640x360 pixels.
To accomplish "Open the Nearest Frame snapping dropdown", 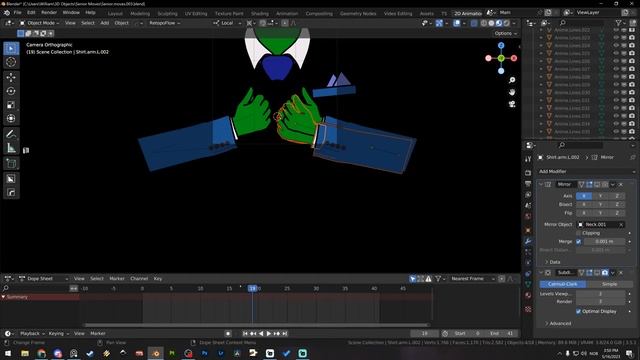I will coord(473,279).
